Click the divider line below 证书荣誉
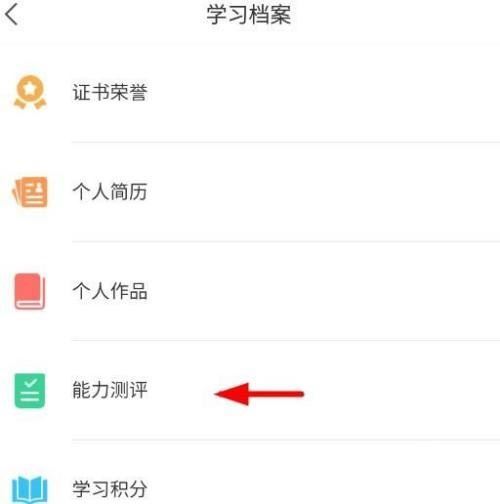500x504 pixels. 286,142
